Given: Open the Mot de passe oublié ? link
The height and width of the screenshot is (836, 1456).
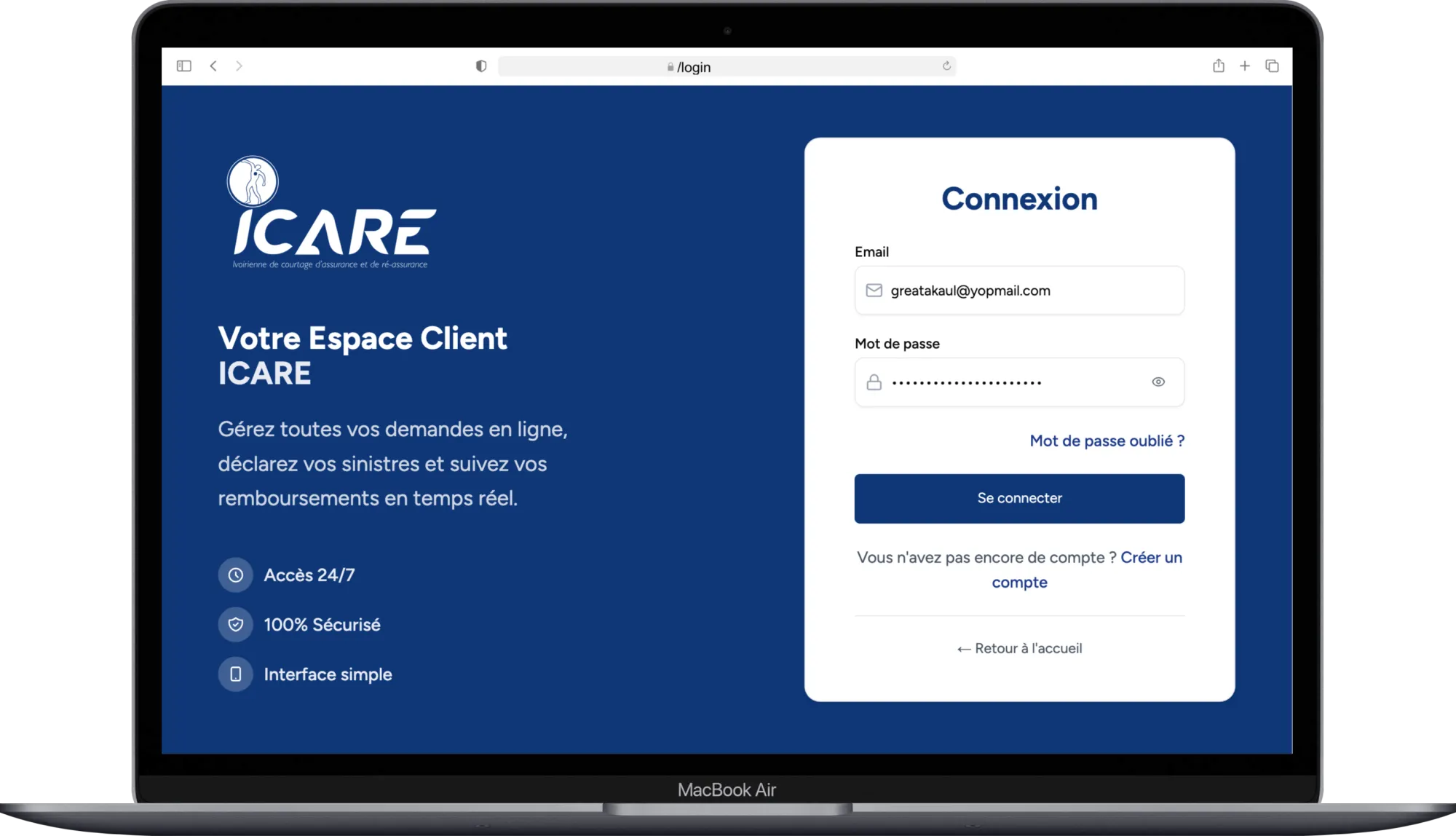Looking at the screenshot, I should 1107,441.
